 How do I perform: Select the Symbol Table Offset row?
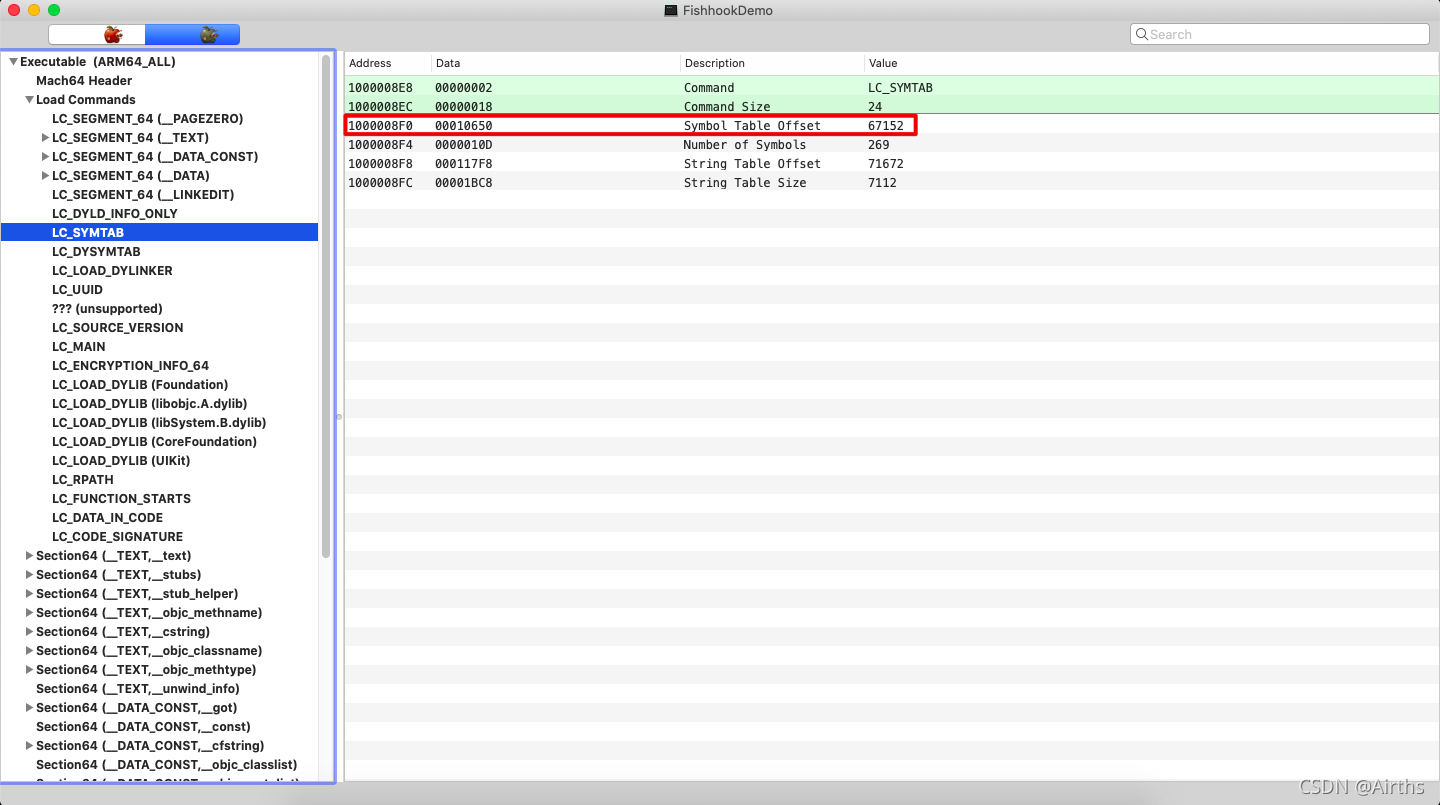pyautogui.click(x=892, y=126)
